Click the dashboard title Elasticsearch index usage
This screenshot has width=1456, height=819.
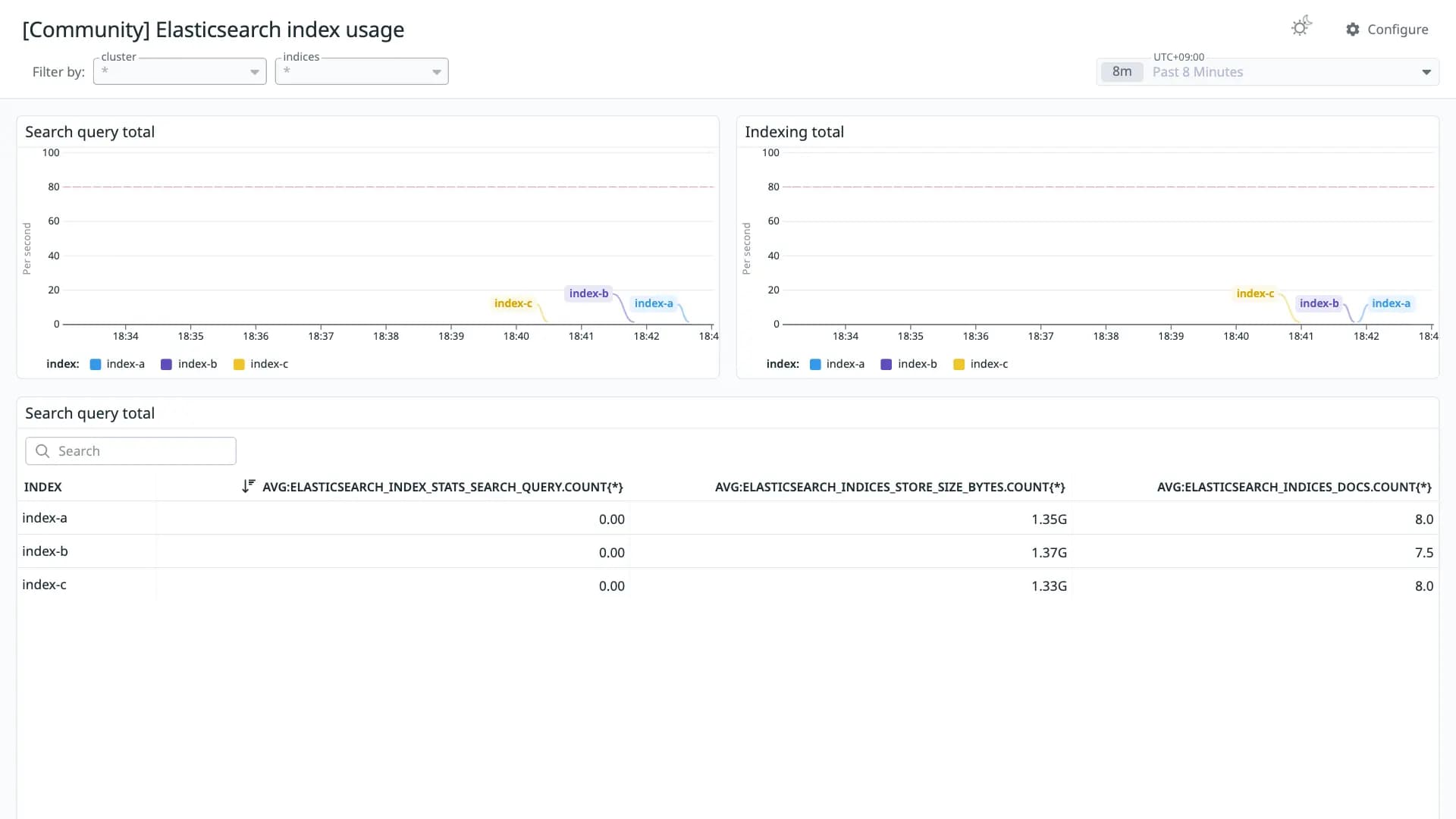coord(213,30)
